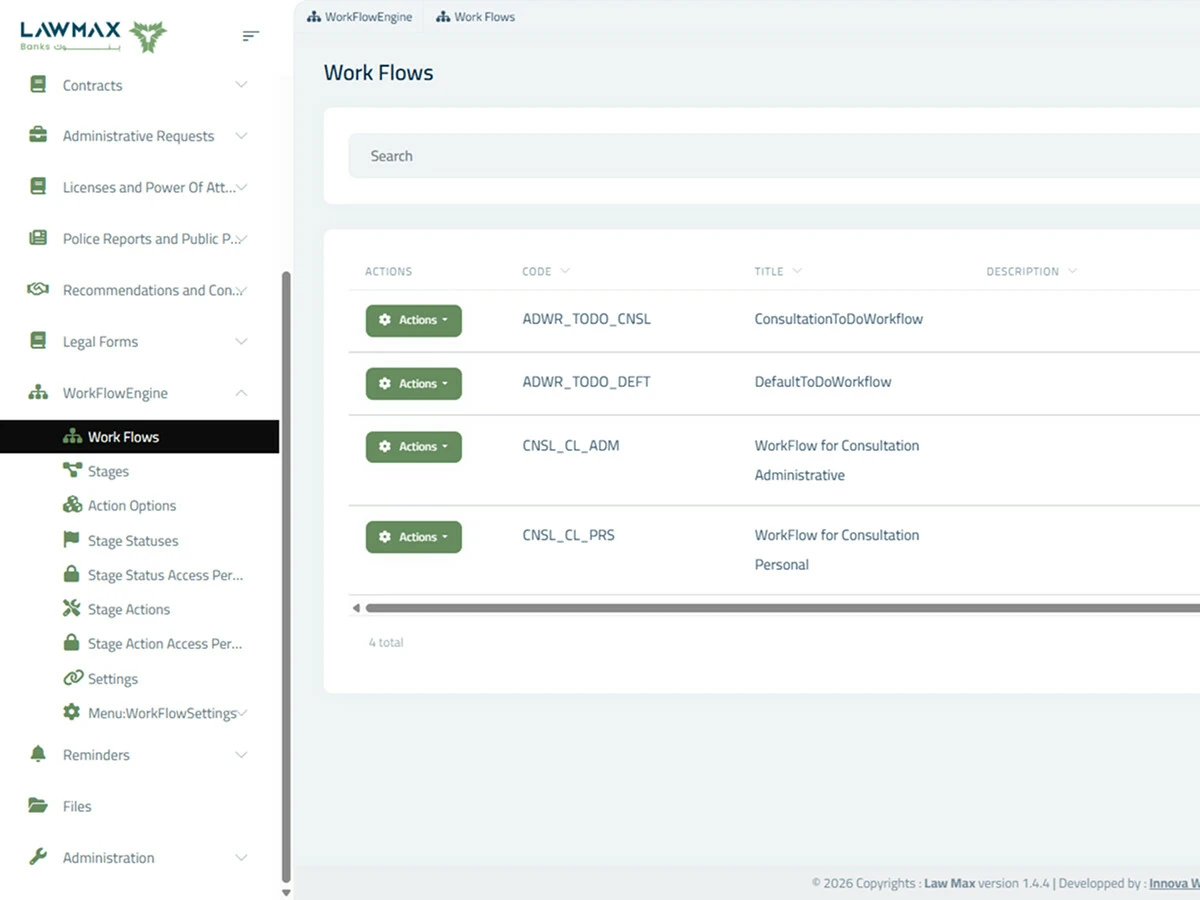Click into the Search field
The image size is (1200, 900).
tap(774, 156)
